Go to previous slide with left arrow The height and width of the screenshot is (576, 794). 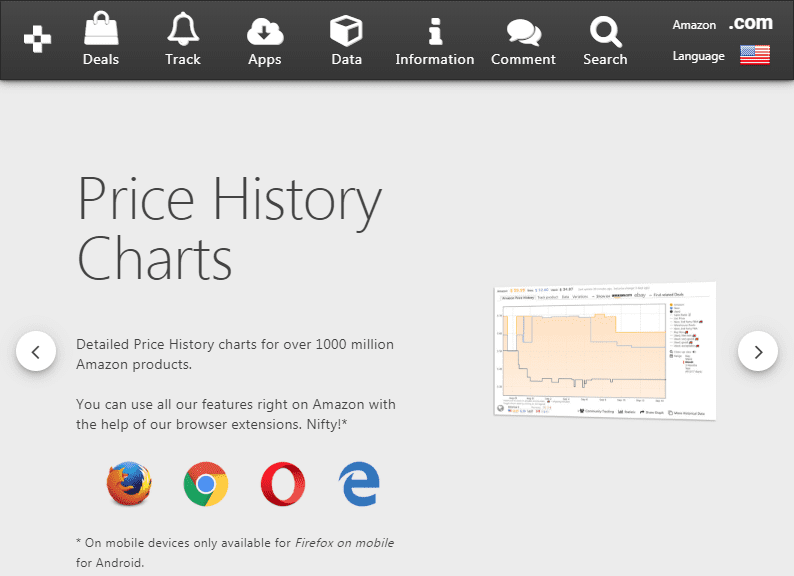(36, 351)
